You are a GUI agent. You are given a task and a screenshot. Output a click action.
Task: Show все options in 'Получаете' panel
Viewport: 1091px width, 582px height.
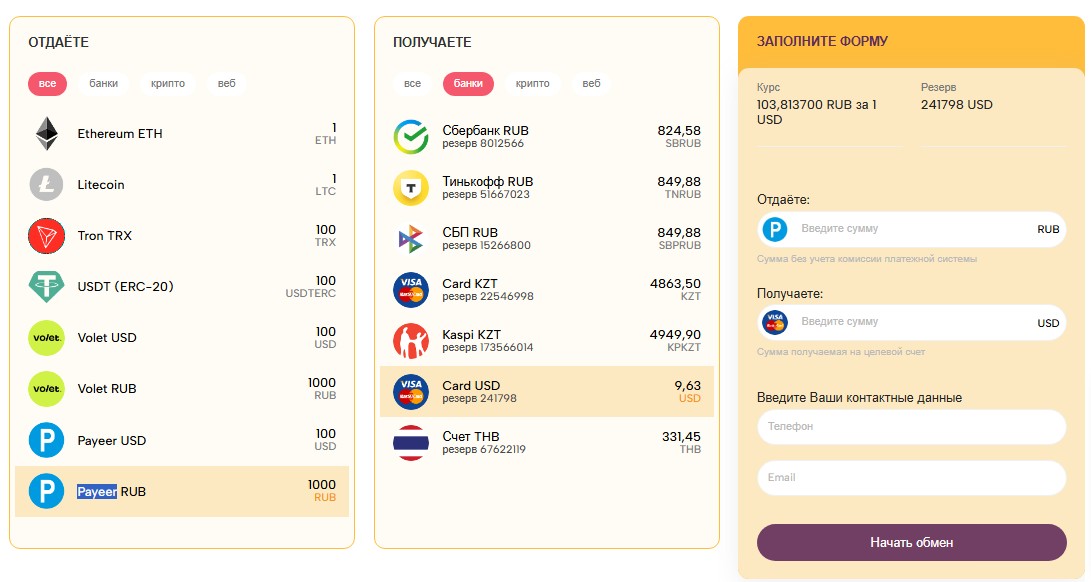(413, 84)
